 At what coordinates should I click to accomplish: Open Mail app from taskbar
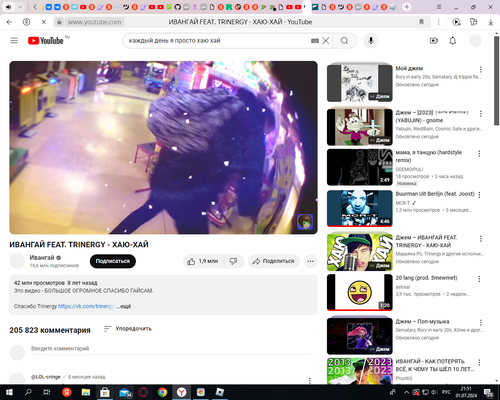[x=125, y=392]
